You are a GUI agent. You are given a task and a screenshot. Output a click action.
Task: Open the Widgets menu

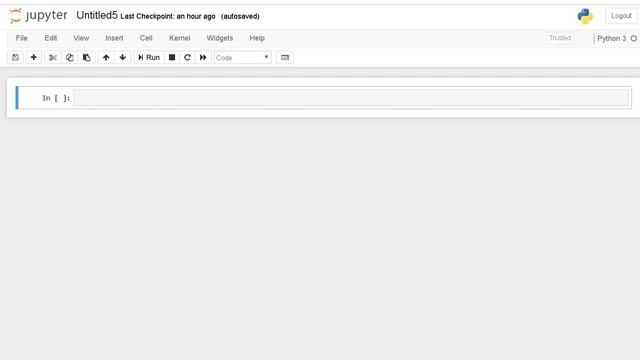(x=220, y=38)
